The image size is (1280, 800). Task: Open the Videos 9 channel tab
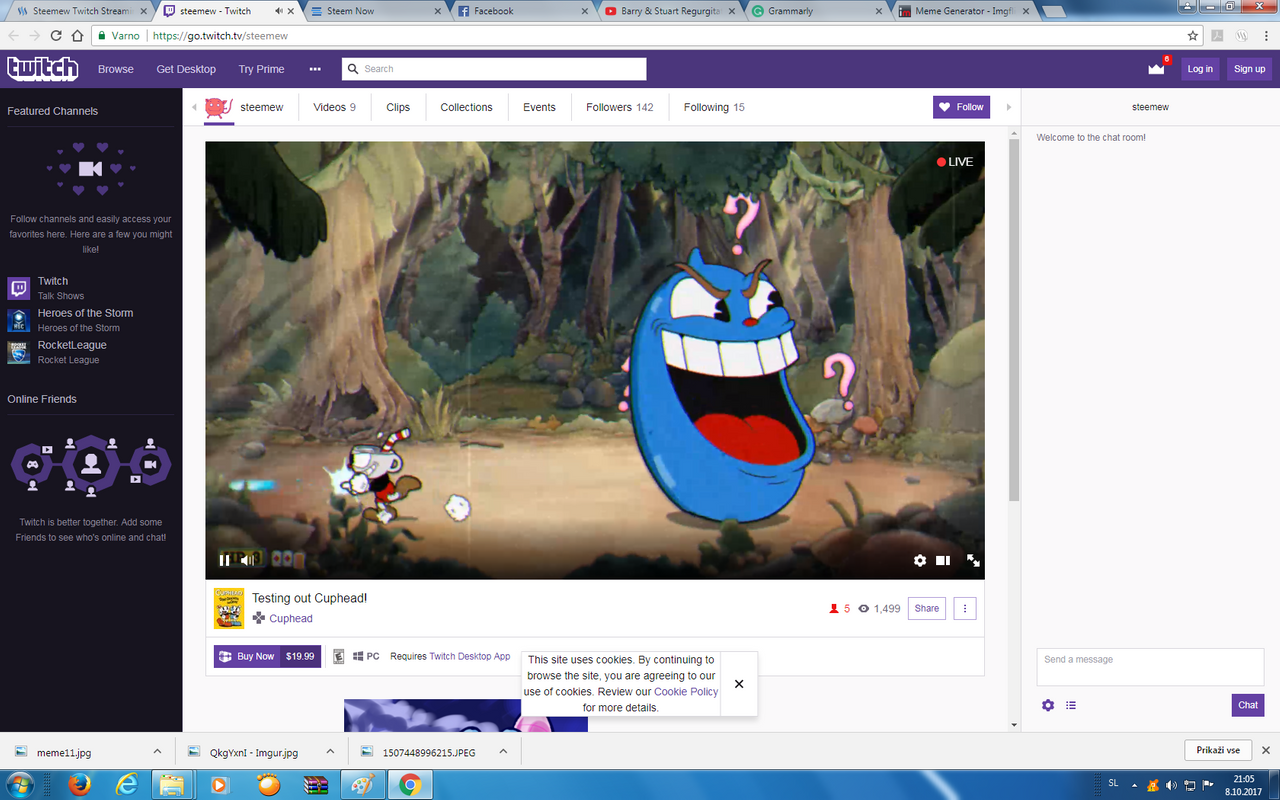pyautogui.click(x=334, y=107)
